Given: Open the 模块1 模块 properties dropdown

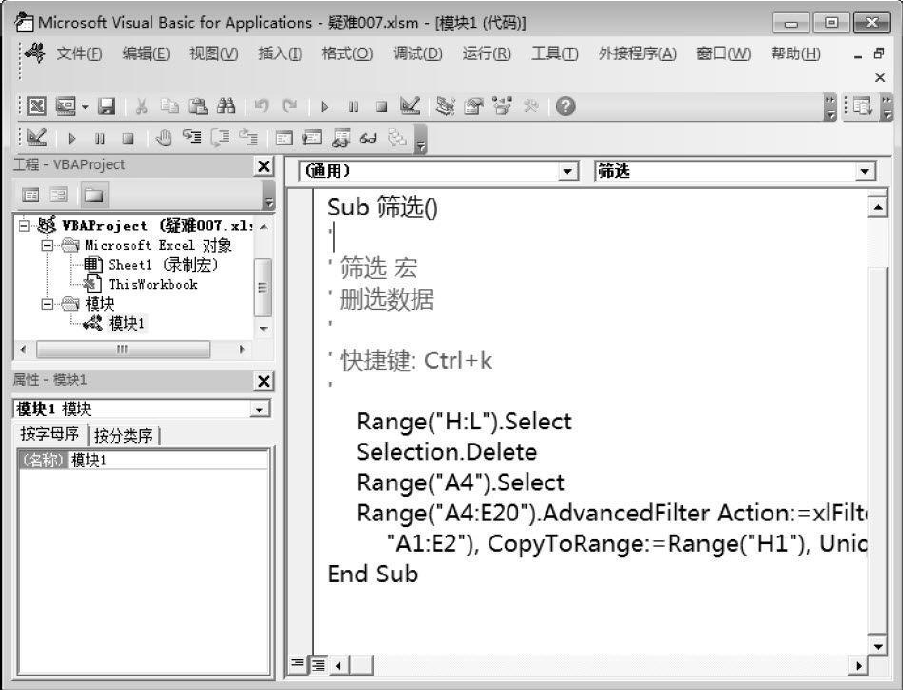Looking at the screenshot, I should (x=259, y=409).
